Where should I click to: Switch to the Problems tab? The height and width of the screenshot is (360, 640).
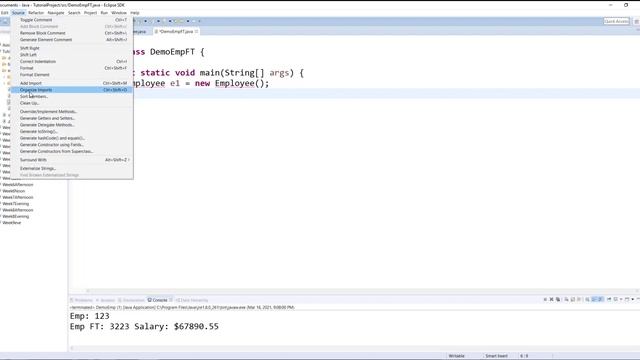tap(82, 300)
